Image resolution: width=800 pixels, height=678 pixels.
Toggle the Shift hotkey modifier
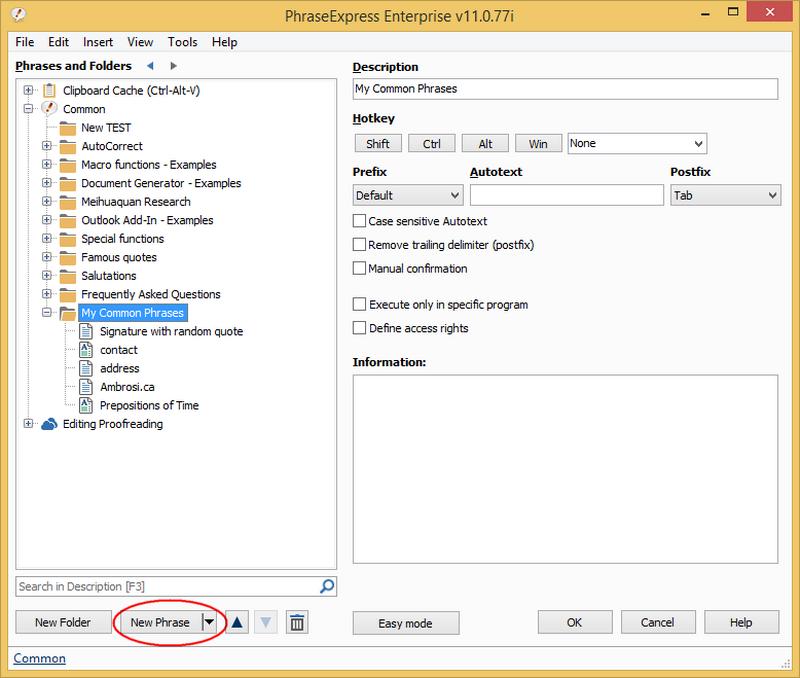(378, 144)
